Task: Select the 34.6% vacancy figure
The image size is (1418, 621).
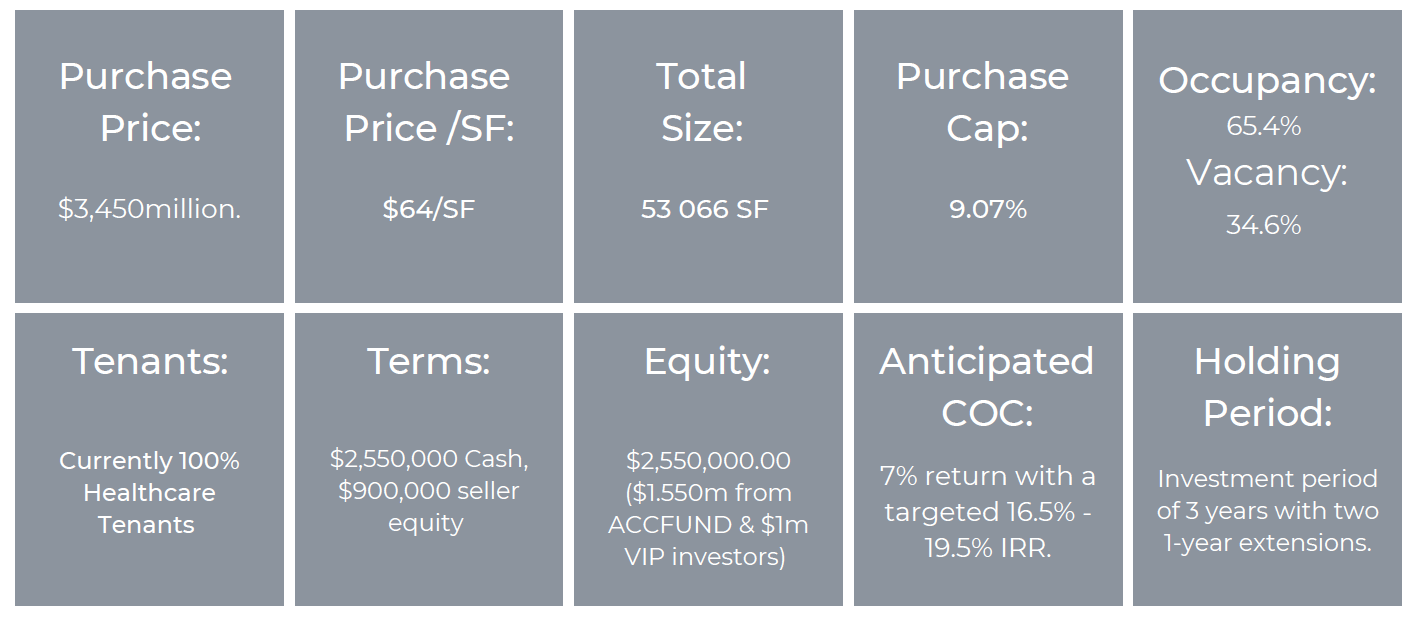Action: click(x=1264, y=225)
